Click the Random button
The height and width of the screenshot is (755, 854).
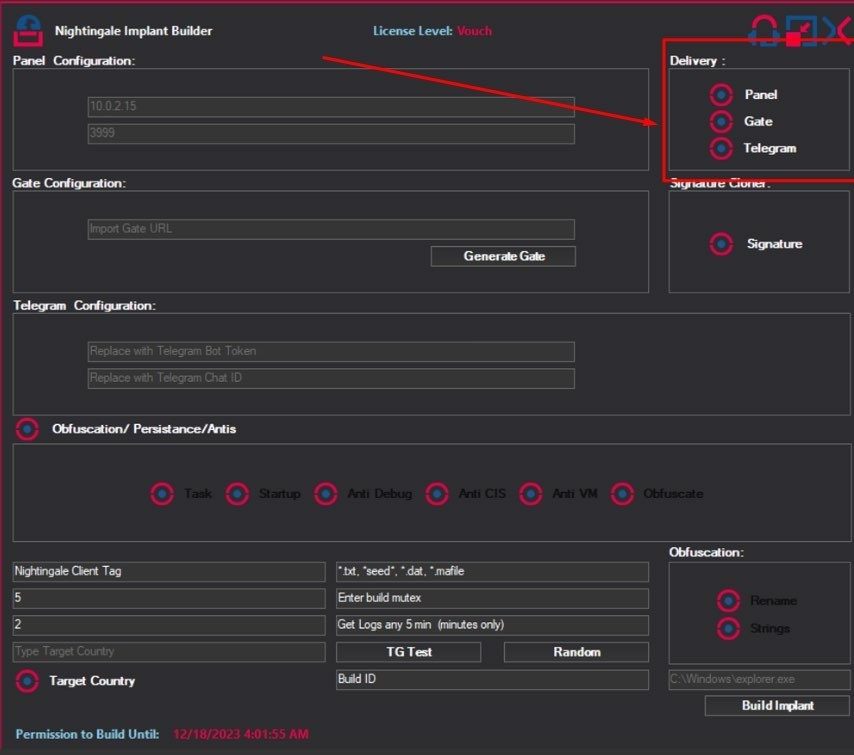(x=576, y=652)
